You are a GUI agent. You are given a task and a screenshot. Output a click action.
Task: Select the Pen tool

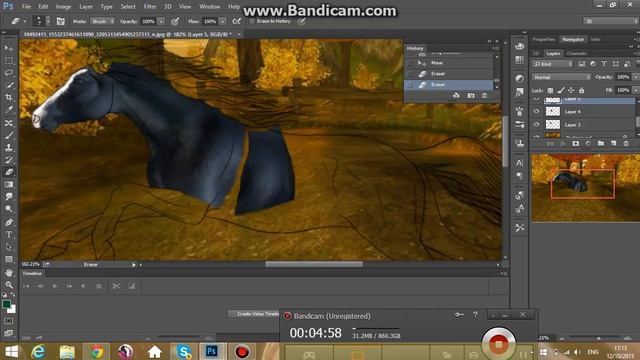point(9,222)
